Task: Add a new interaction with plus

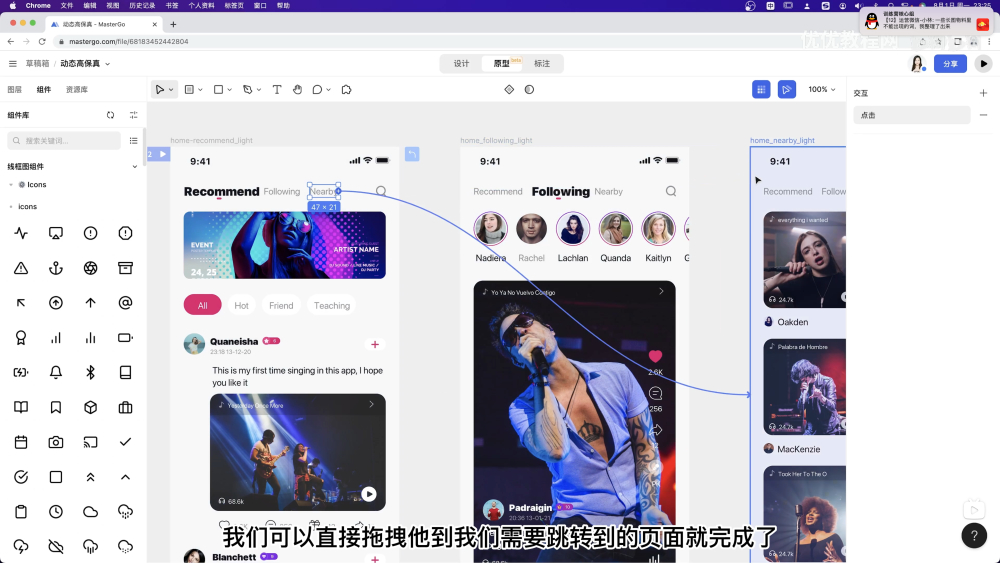Action: (x=983, y=93)
